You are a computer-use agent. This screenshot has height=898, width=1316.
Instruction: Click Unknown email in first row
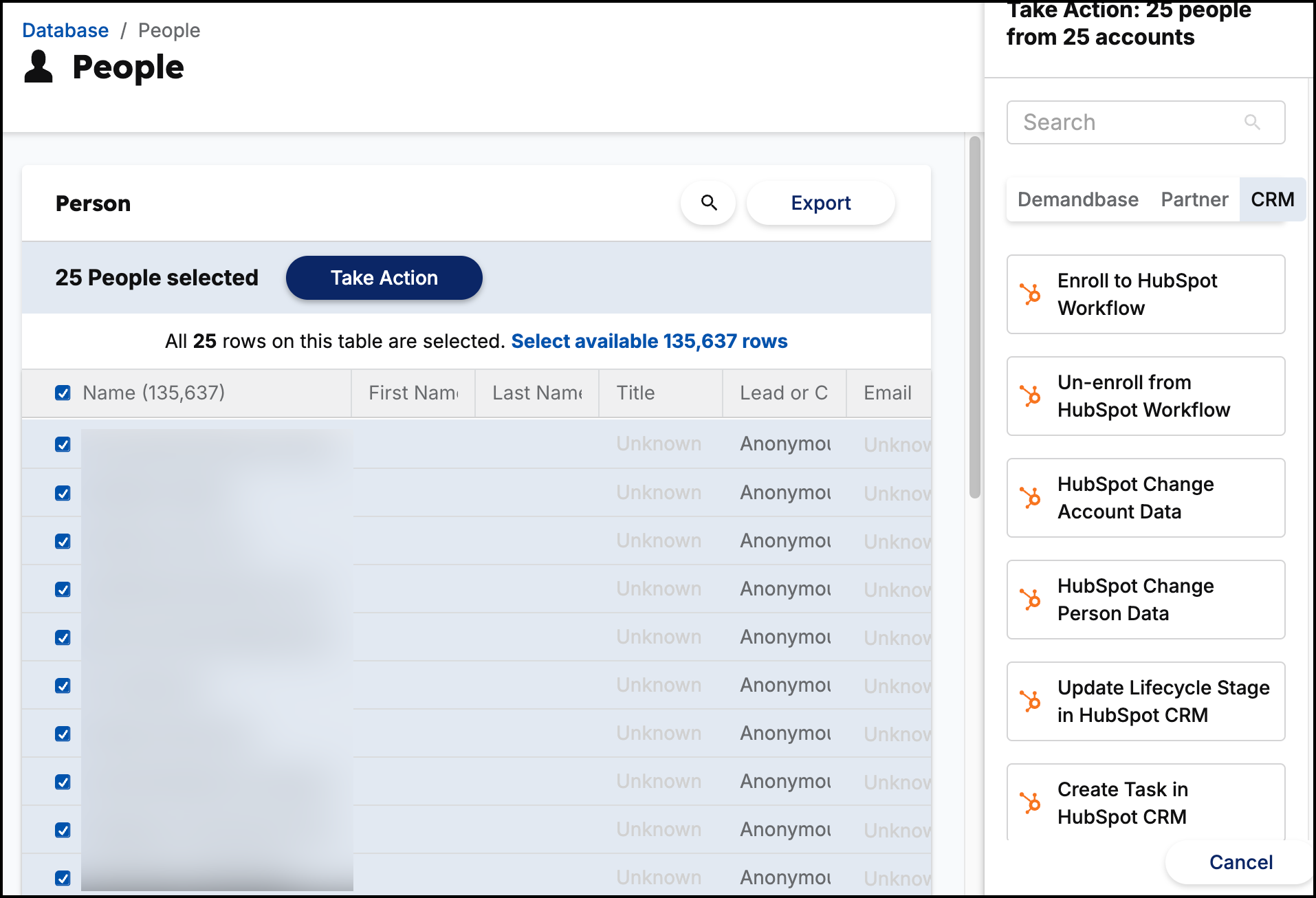pos(897,445)
